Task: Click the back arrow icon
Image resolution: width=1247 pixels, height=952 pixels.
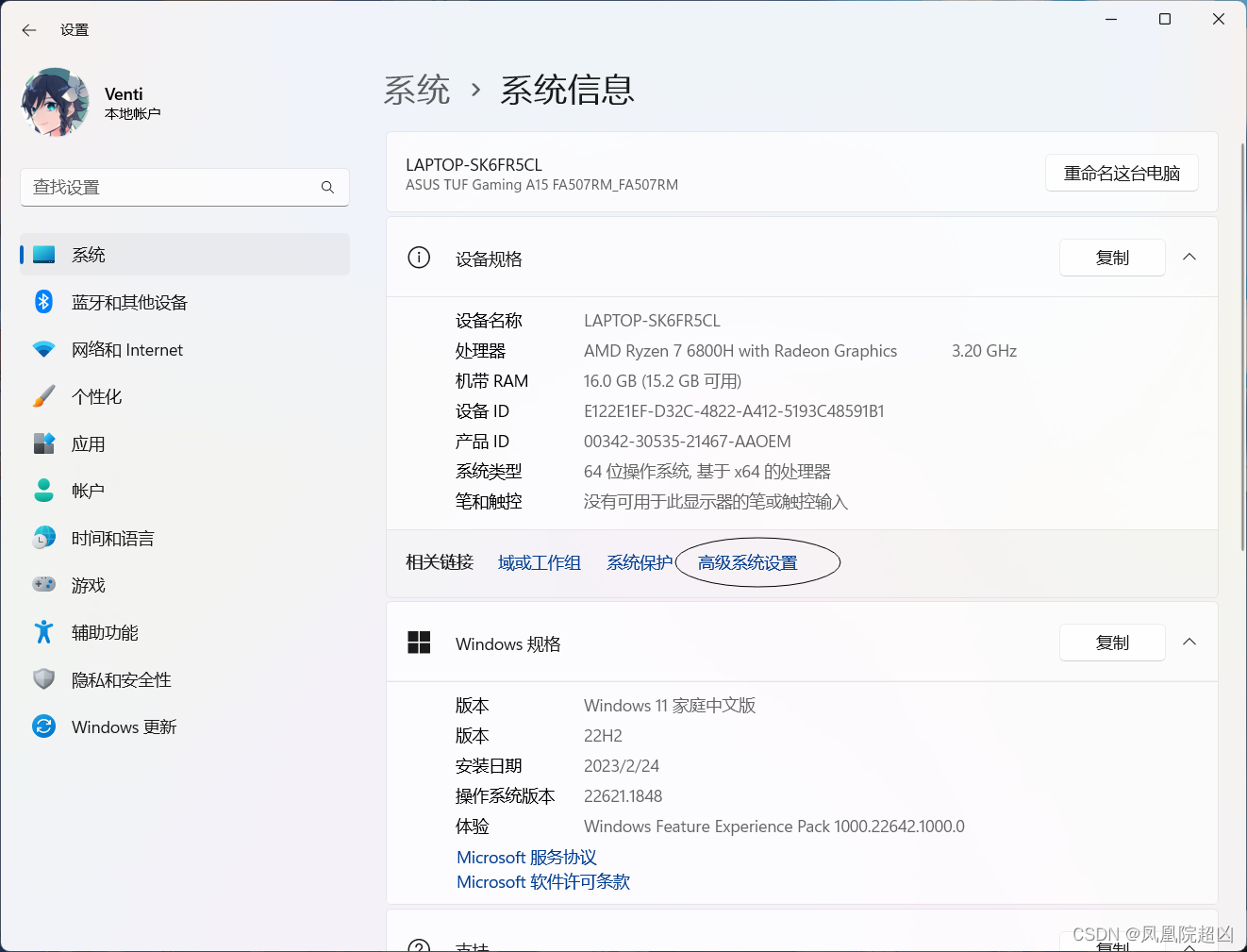Action: click(29, 30)
